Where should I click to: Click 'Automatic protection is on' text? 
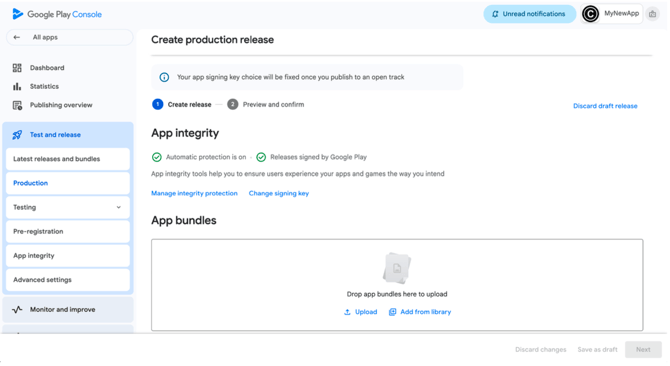click(x=206, y=157)
